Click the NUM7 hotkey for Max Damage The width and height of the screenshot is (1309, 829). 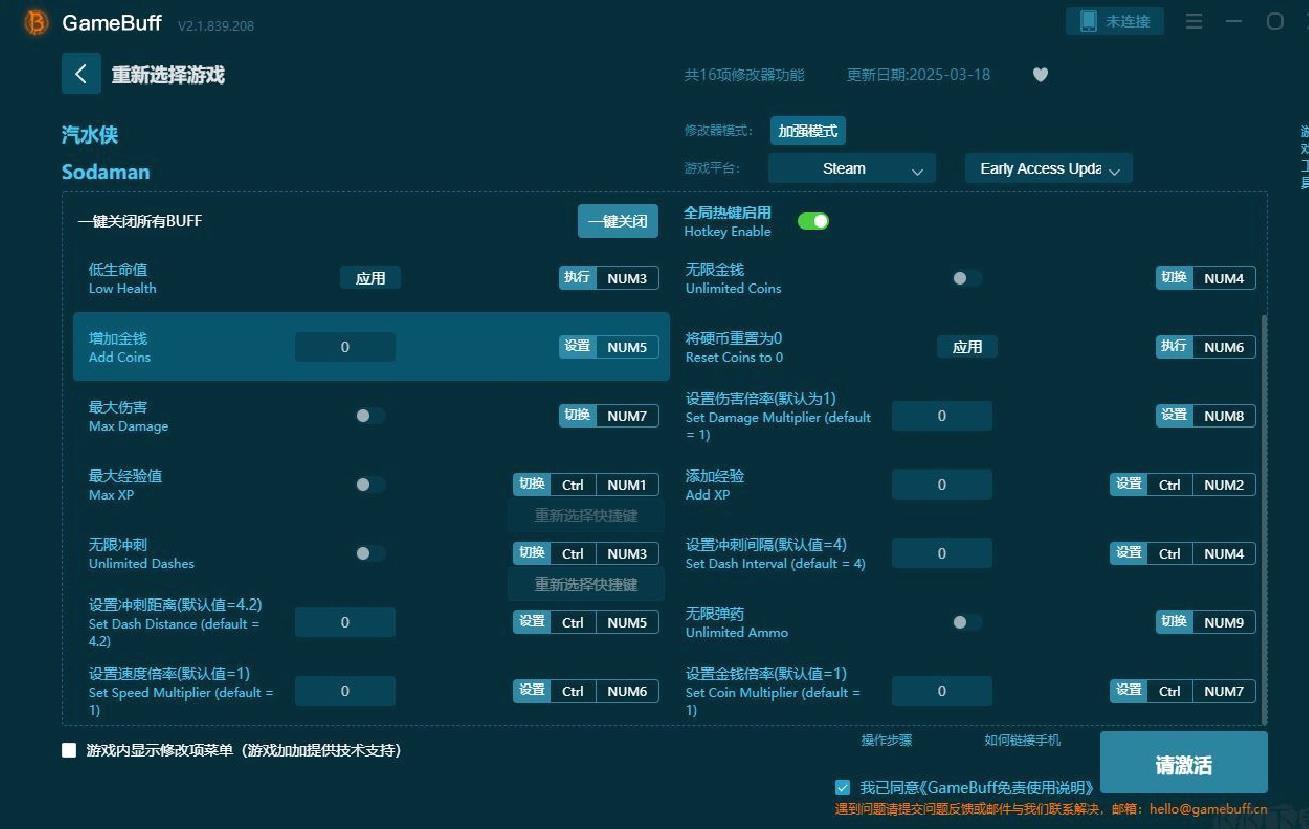[x=627, y=416]
